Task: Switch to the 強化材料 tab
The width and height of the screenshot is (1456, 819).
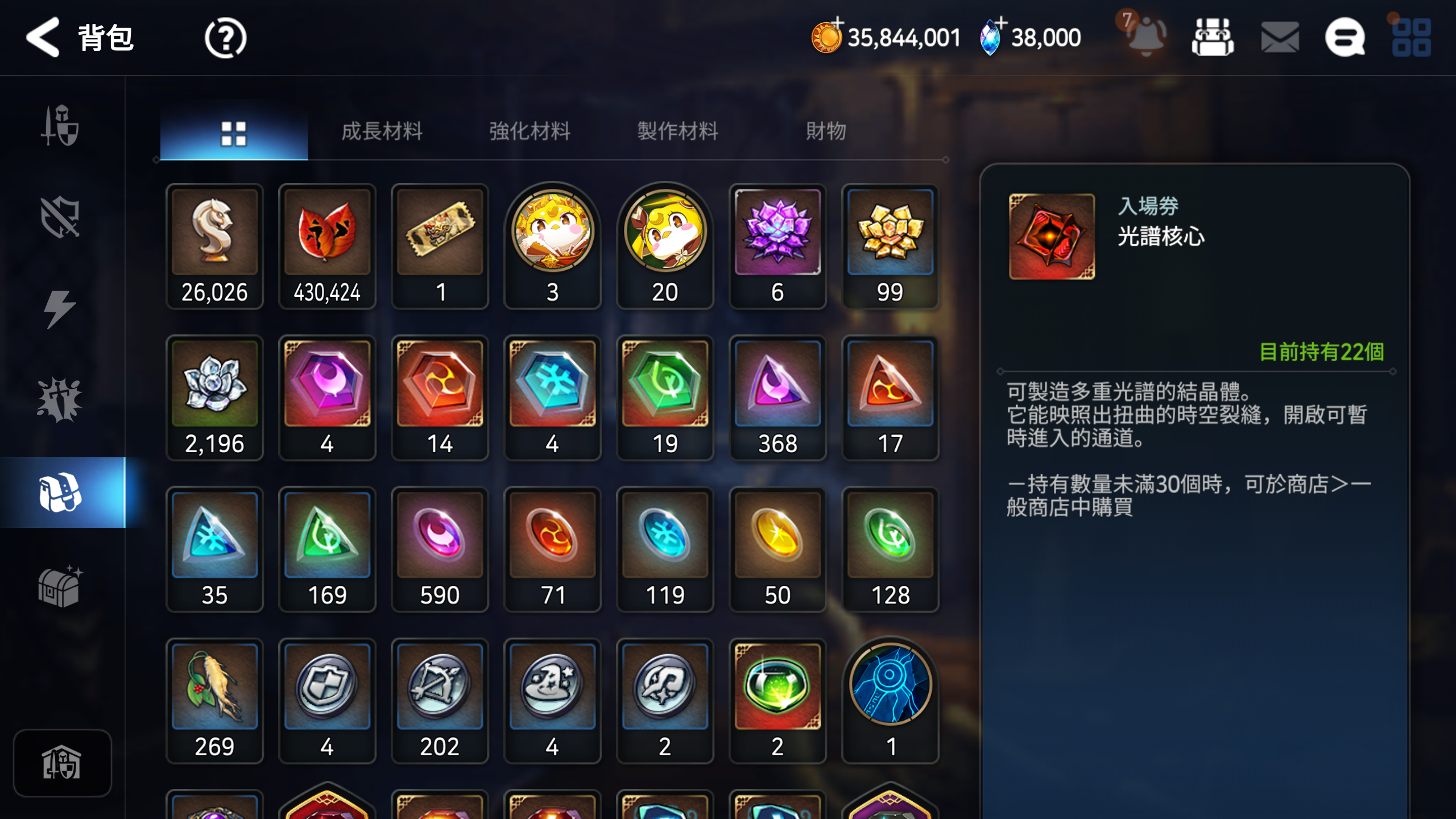Action: [530, 131]
